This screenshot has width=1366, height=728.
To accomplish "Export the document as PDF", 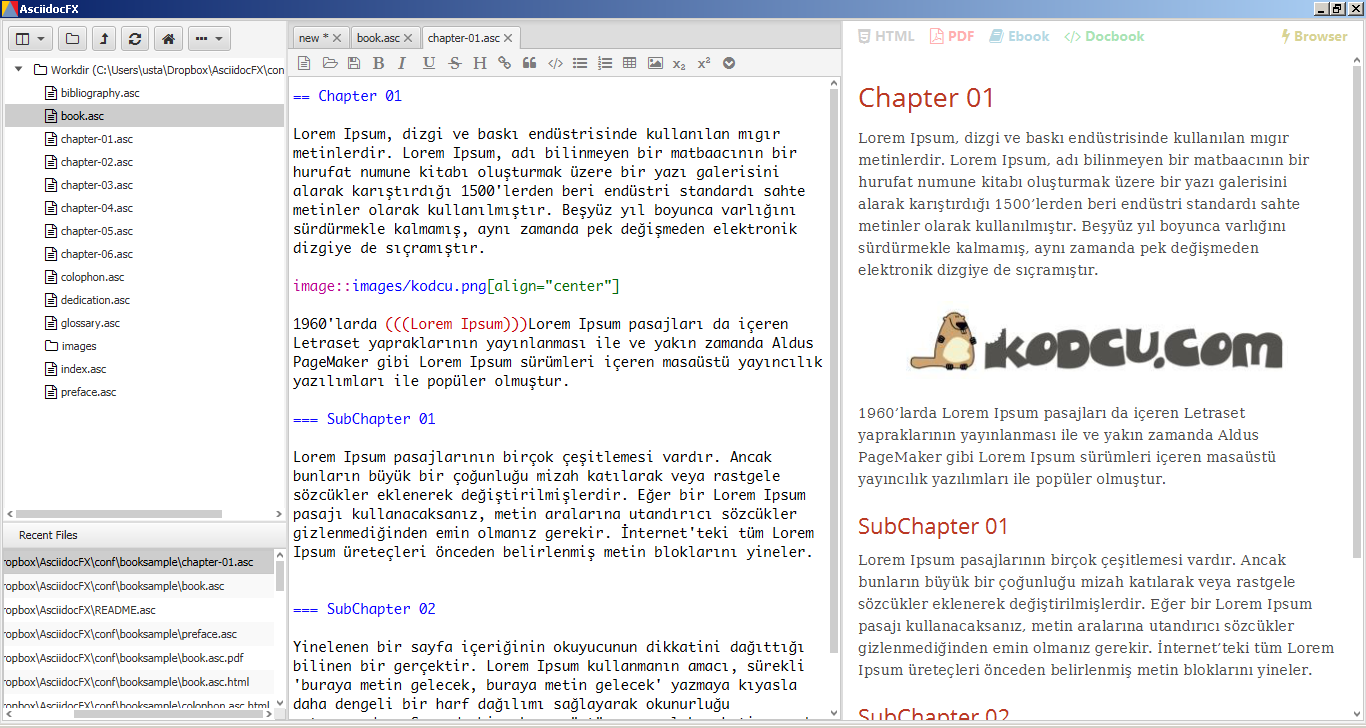I will (952, 36).
